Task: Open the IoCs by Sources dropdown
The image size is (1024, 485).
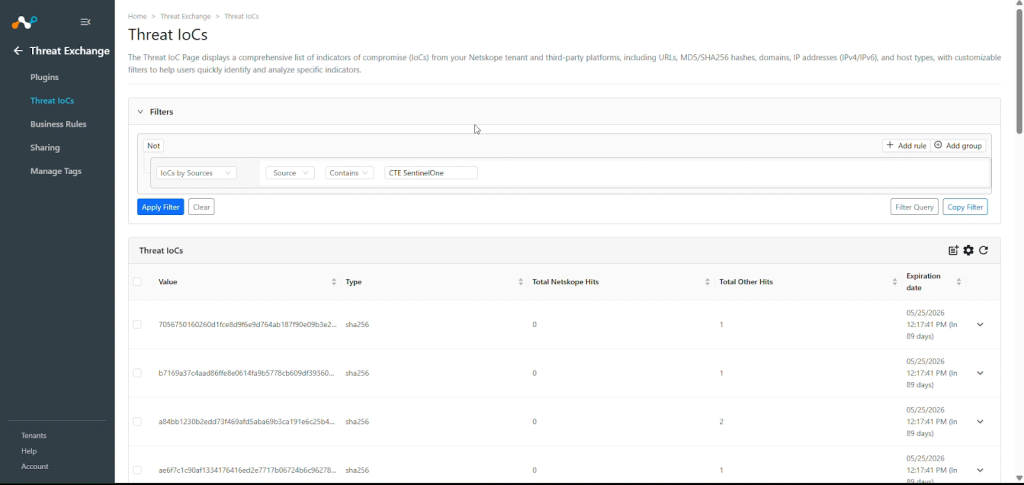Action: [x=196, y=173]
